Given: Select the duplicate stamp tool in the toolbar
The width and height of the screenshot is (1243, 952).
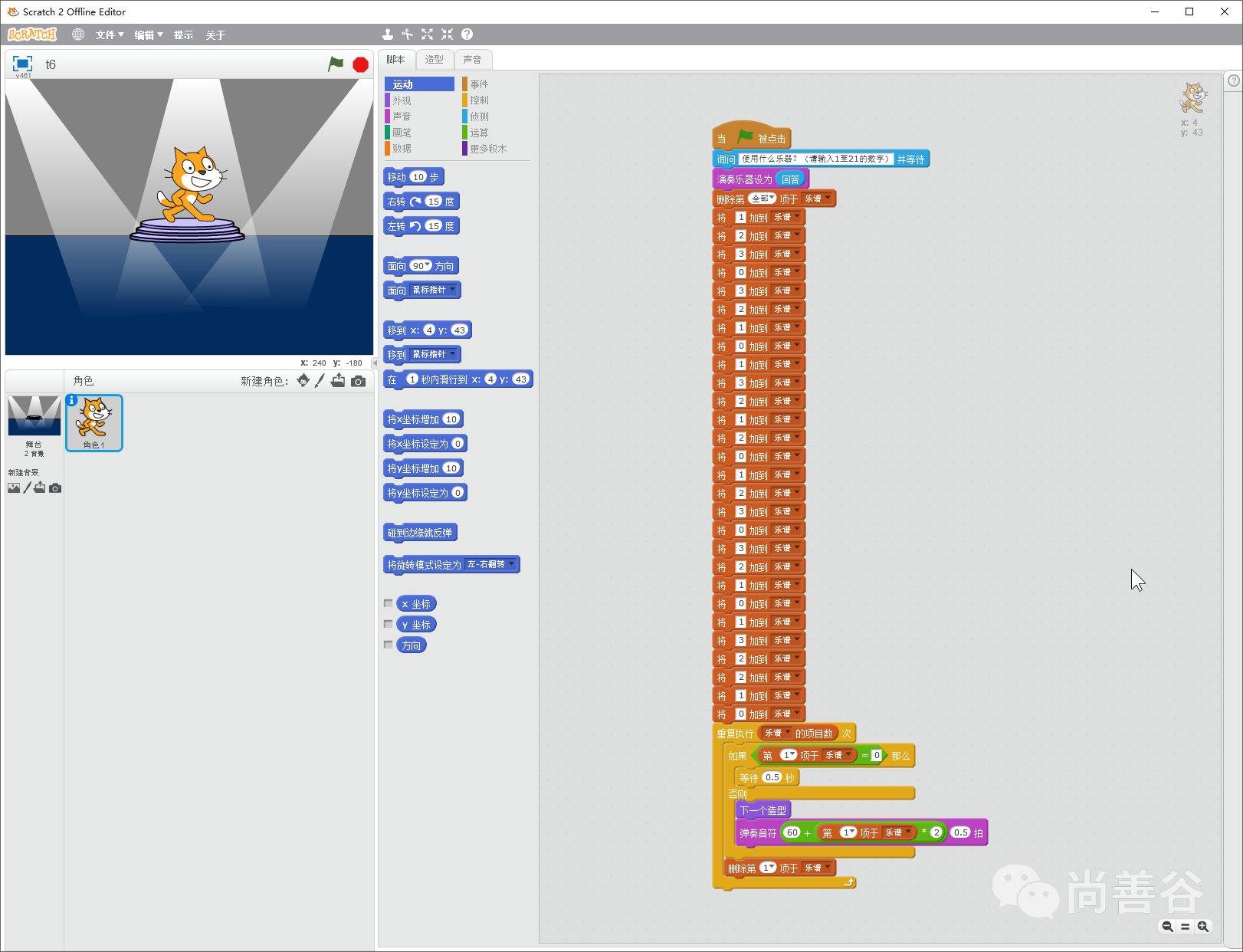Looking at the screenshot, I should pyautogui.click(x=388, y=34).
